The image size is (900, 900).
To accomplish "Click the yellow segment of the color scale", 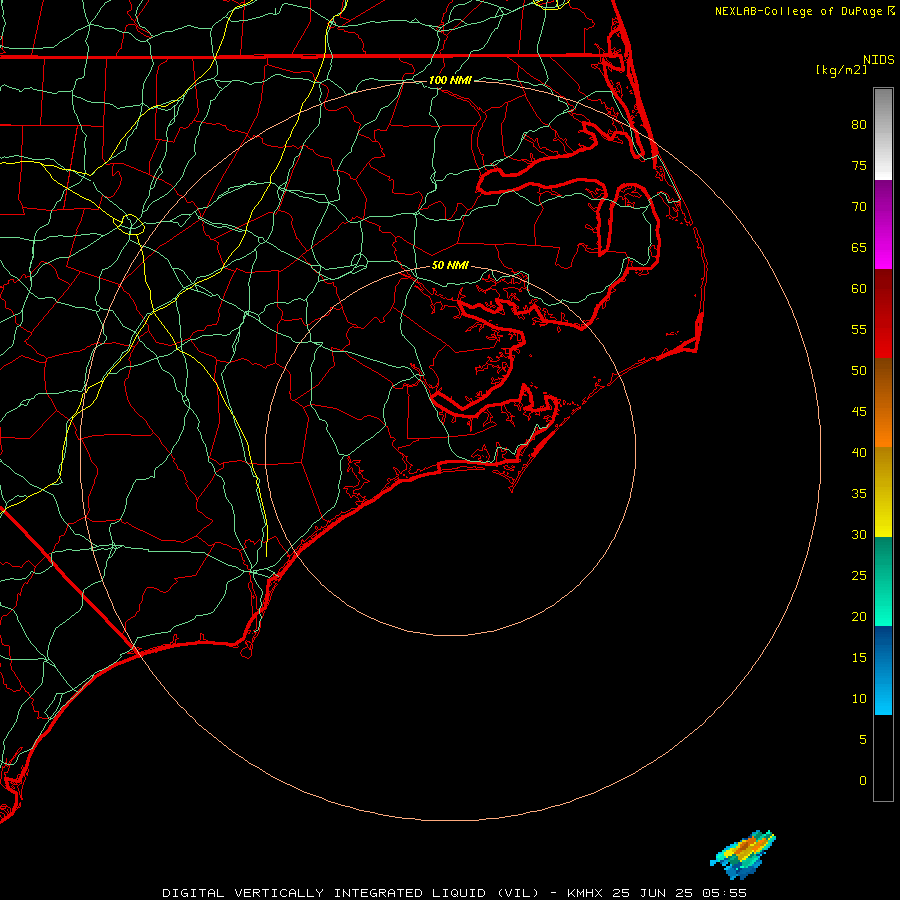I will click(x=883, y=492).
